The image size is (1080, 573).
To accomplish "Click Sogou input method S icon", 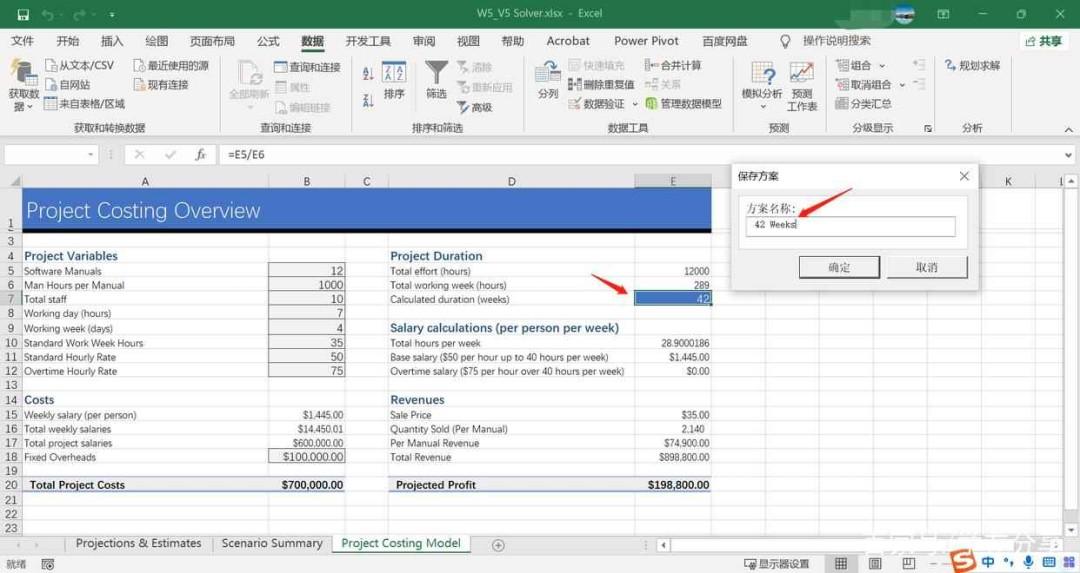I will [962, 561].
